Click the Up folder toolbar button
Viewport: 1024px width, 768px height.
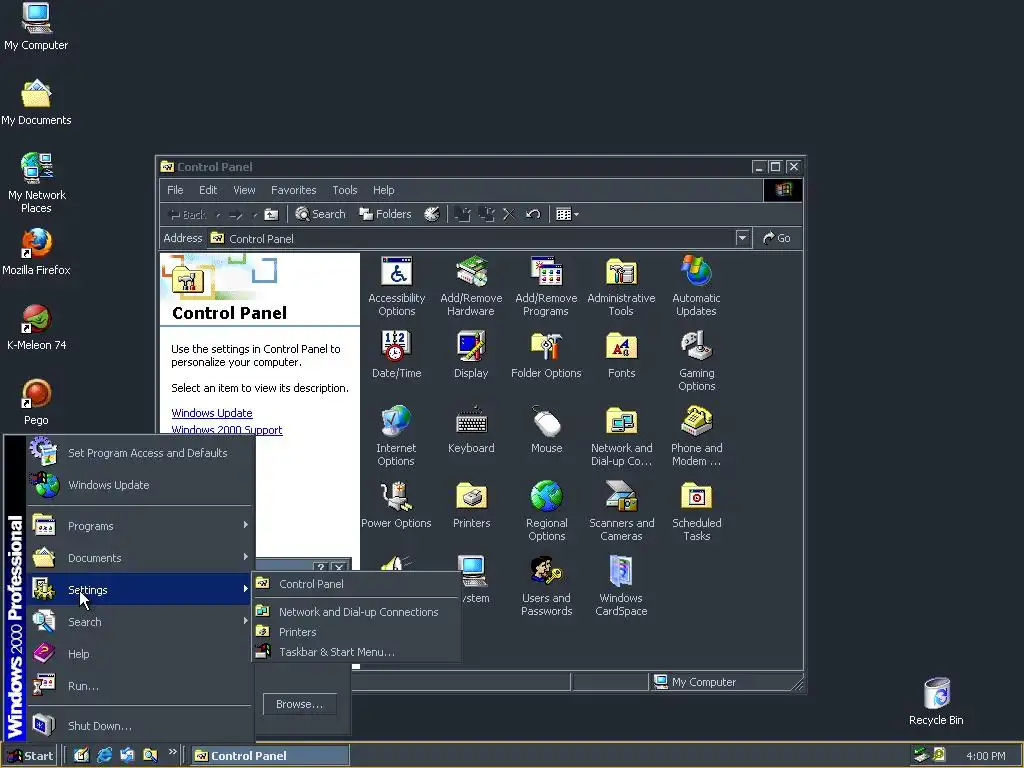[271, 214]
